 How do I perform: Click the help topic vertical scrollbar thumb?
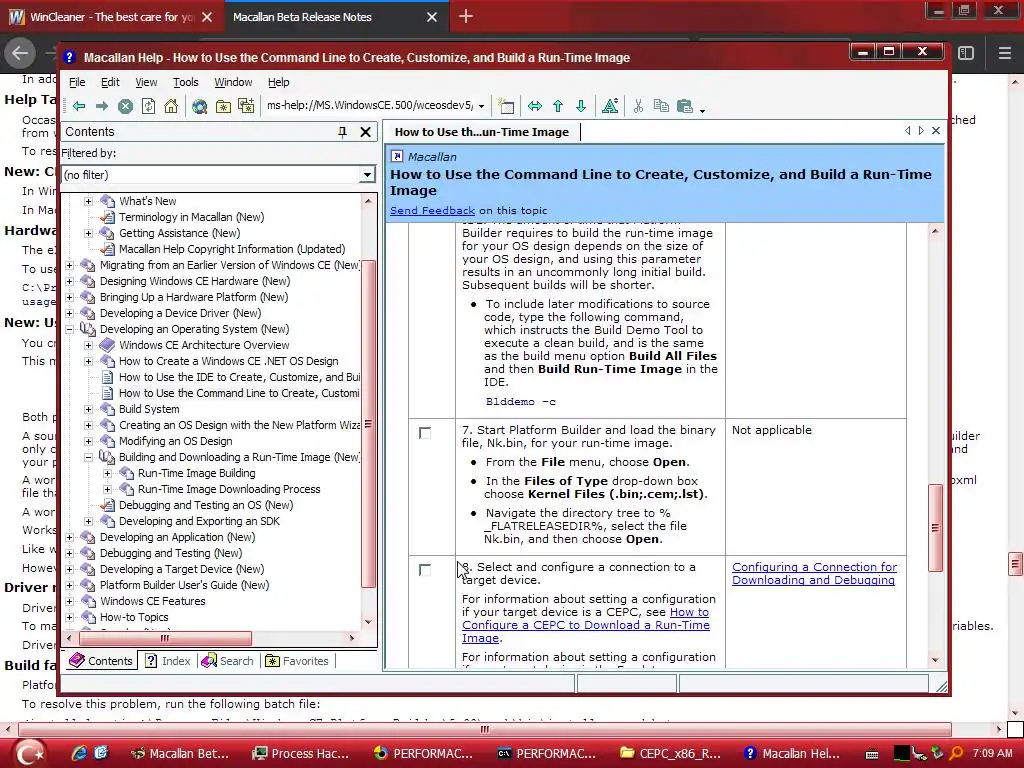click(936, 528)
